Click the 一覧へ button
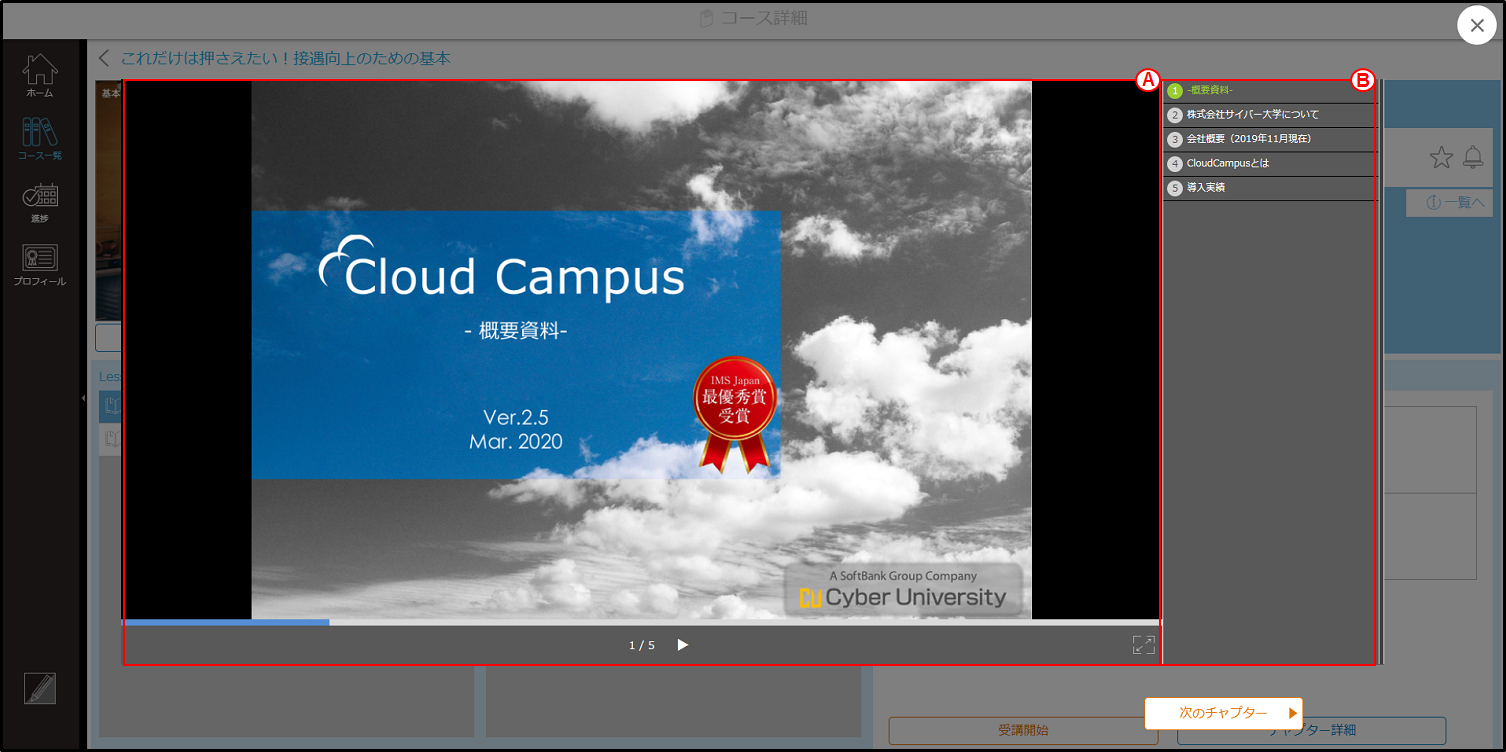The height and width of the screenshot is (752, 1506). click(1449, 203)
